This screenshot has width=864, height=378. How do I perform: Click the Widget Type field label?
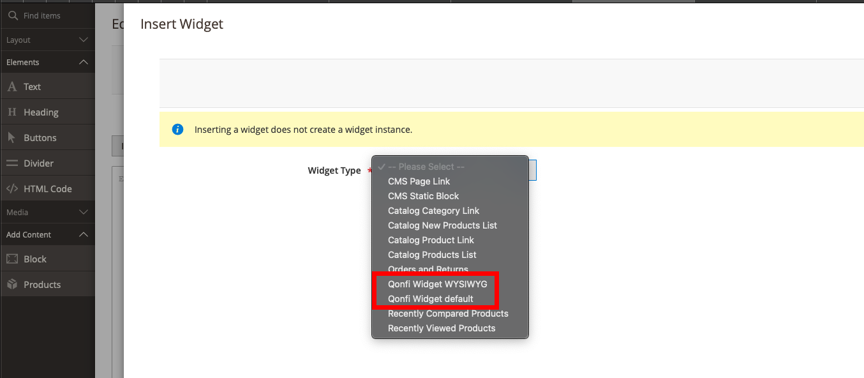(x=334, y=171)
